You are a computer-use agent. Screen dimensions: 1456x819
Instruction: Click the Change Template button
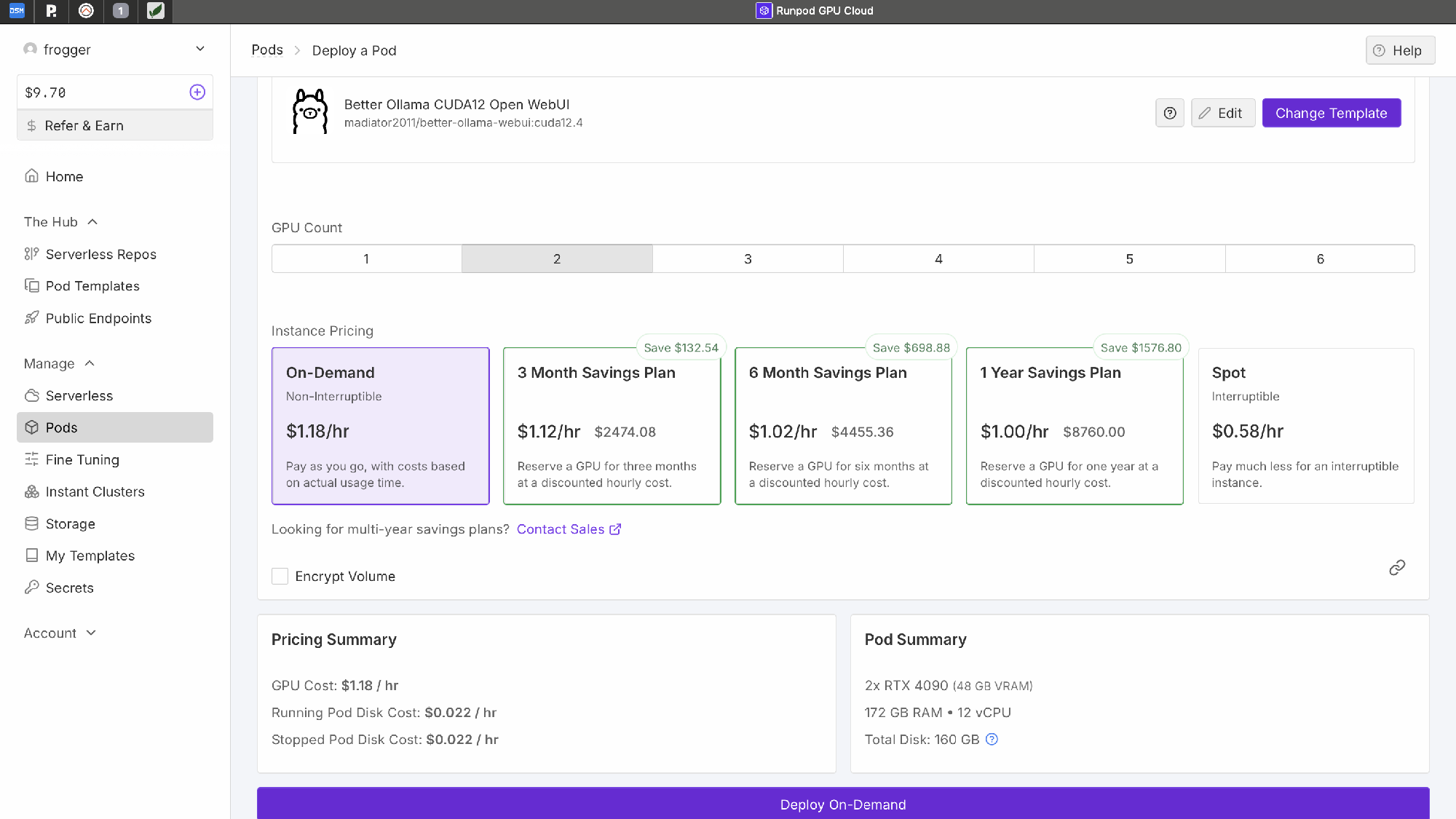click(x=1331, y=113)
